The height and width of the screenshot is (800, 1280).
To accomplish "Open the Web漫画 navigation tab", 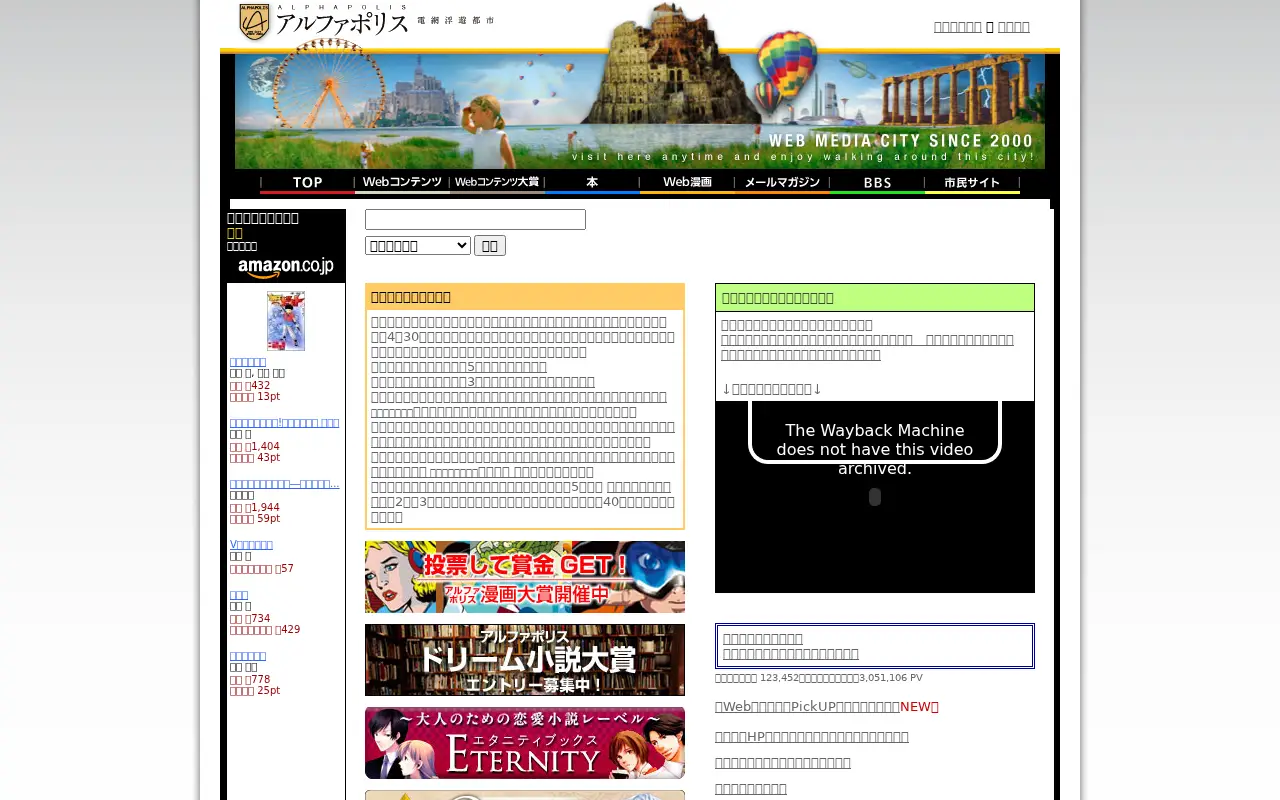I will pos(687,183).
